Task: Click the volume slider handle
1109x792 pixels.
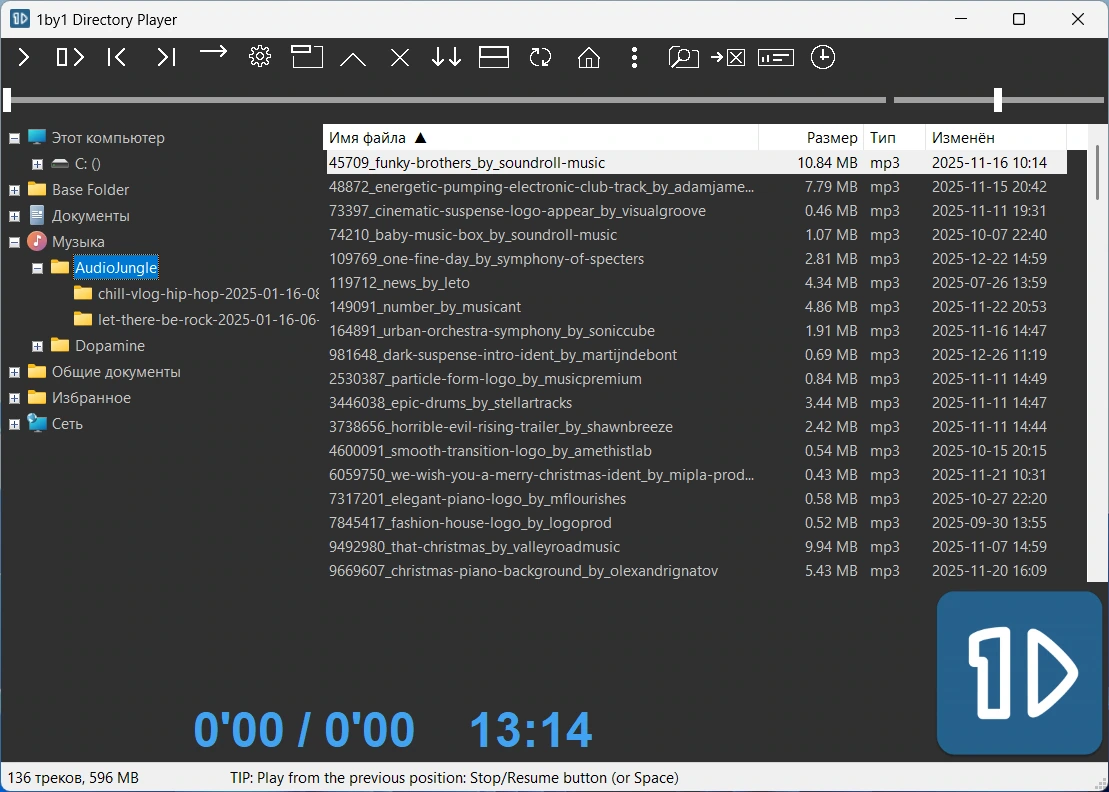Action: point(998,100)
